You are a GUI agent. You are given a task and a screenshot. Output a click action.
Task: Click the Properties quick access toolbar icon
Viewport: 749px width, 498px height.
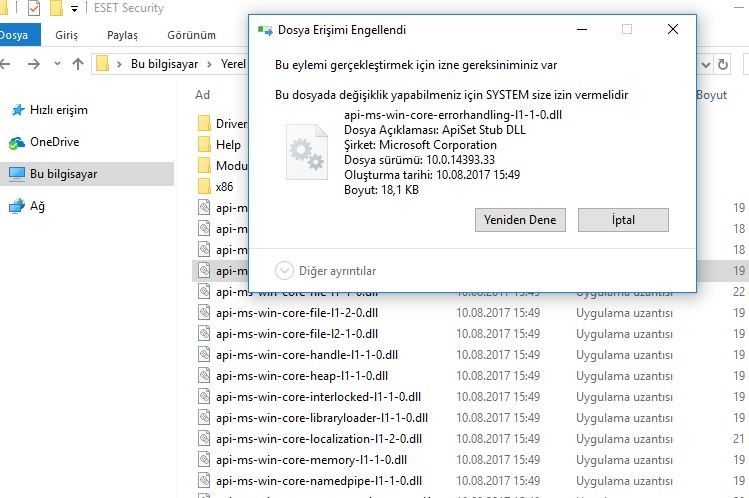pos(34,8)
